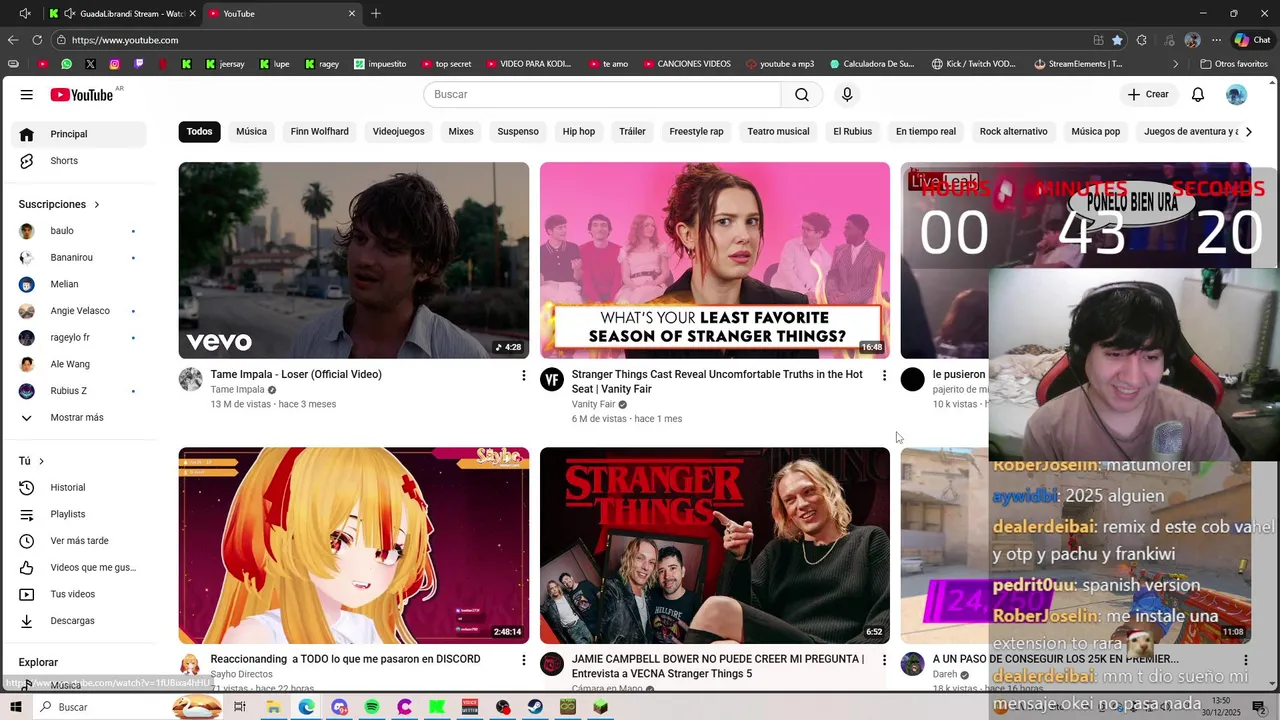Open Historial in the sidebar
The height and width of the screenshot is (720, 1280).
click(x=80, y=487)
